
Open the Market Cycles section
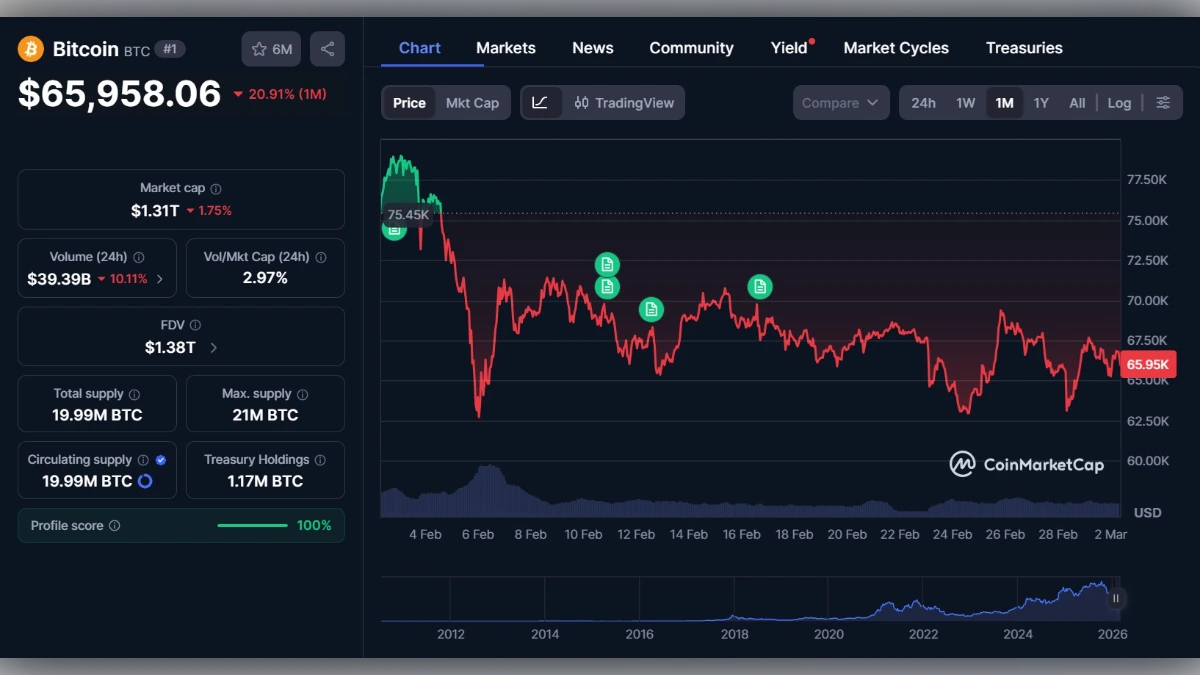coord(895,47)
